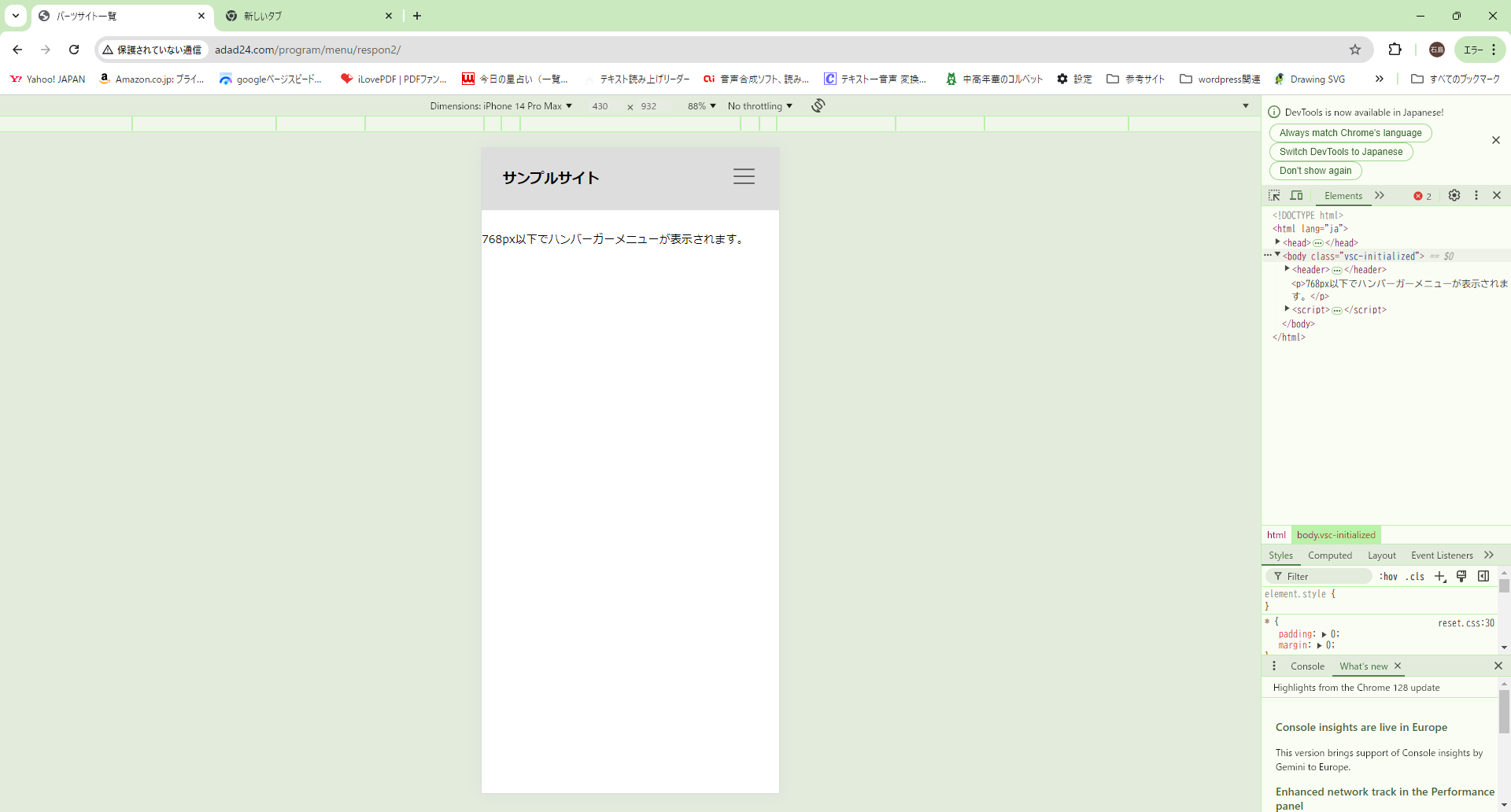Toggle the :hov element state panel

pos(1388,577)
